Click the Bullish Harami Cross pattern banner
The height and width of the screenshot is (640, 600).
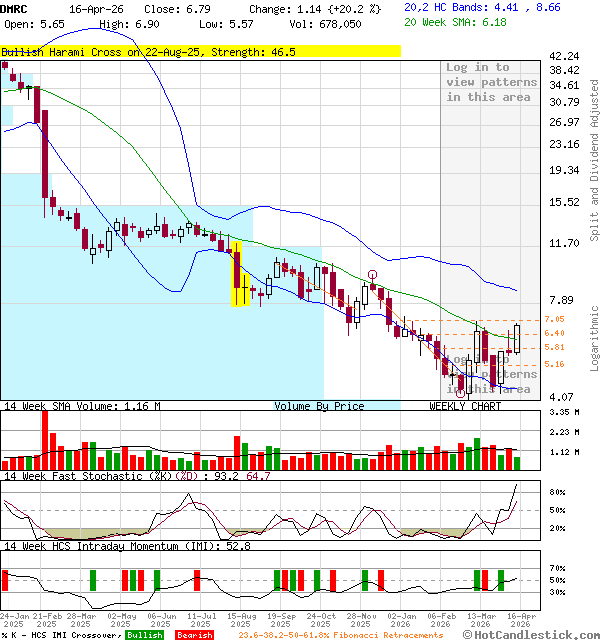pos(148,51)
